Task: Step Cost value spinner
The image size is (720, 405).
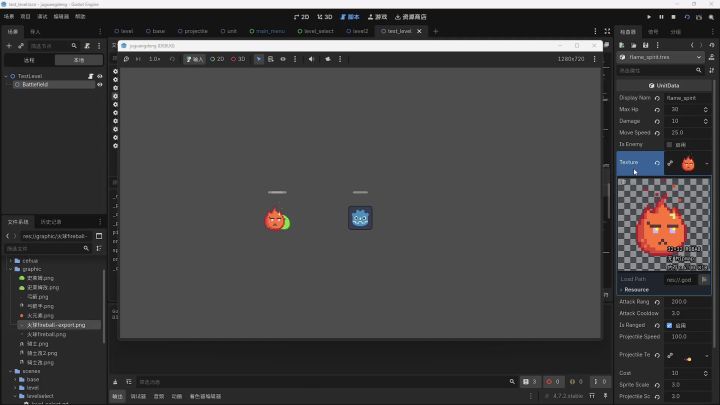Action: [706, 373]
